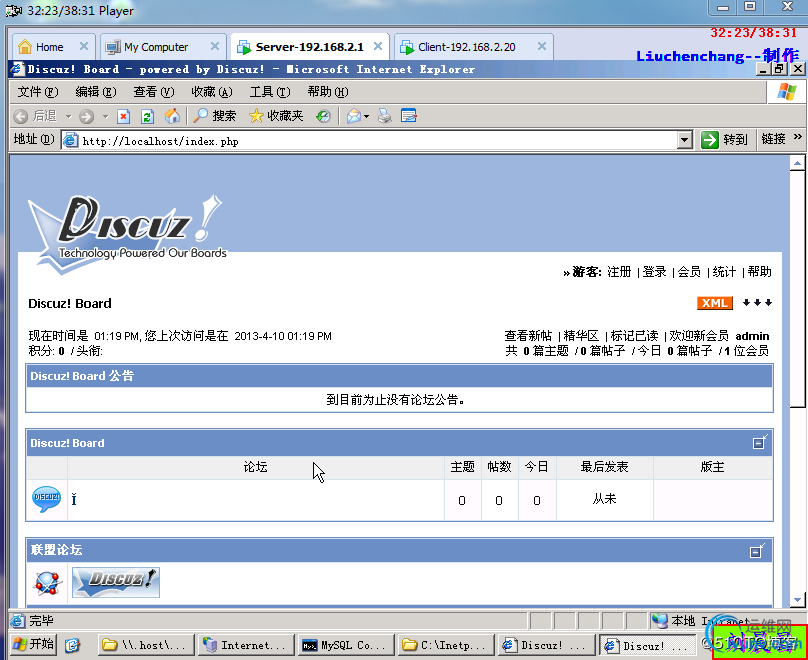This screenshot has width=808, height=660.
Task: Click the three down arrows beside XML
Action: click(x=757, y=302)
